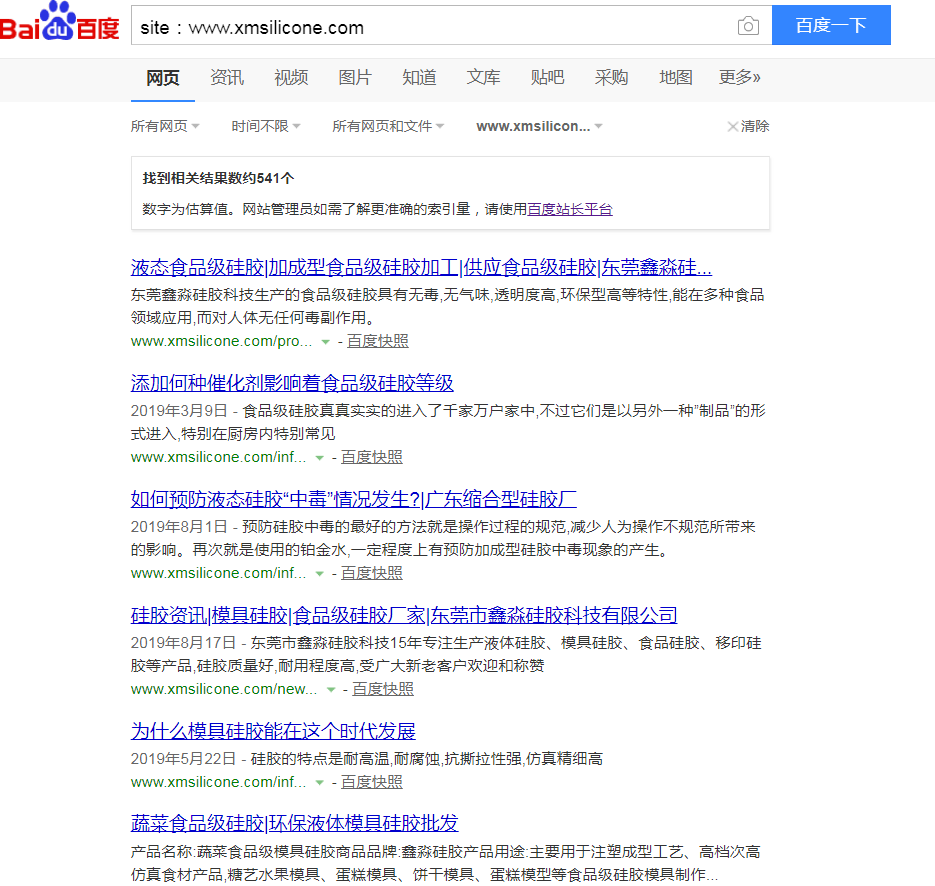The image size is (935, 886).
Task: Open 百度快照 for 硅胶资讯 result
Action: tap(383, 689)
